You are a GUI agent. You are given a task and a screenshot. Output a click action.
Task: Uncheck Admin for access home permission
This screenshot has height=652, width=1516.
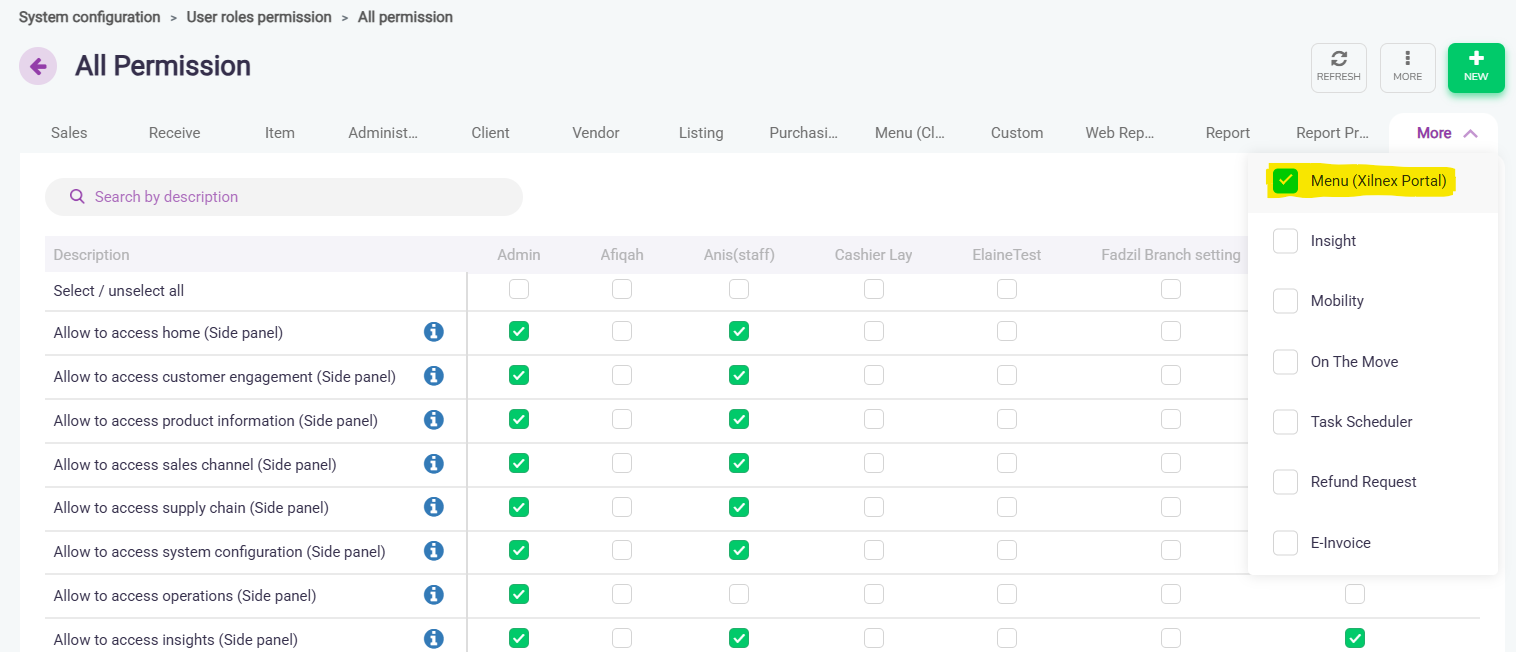[518, 331]
